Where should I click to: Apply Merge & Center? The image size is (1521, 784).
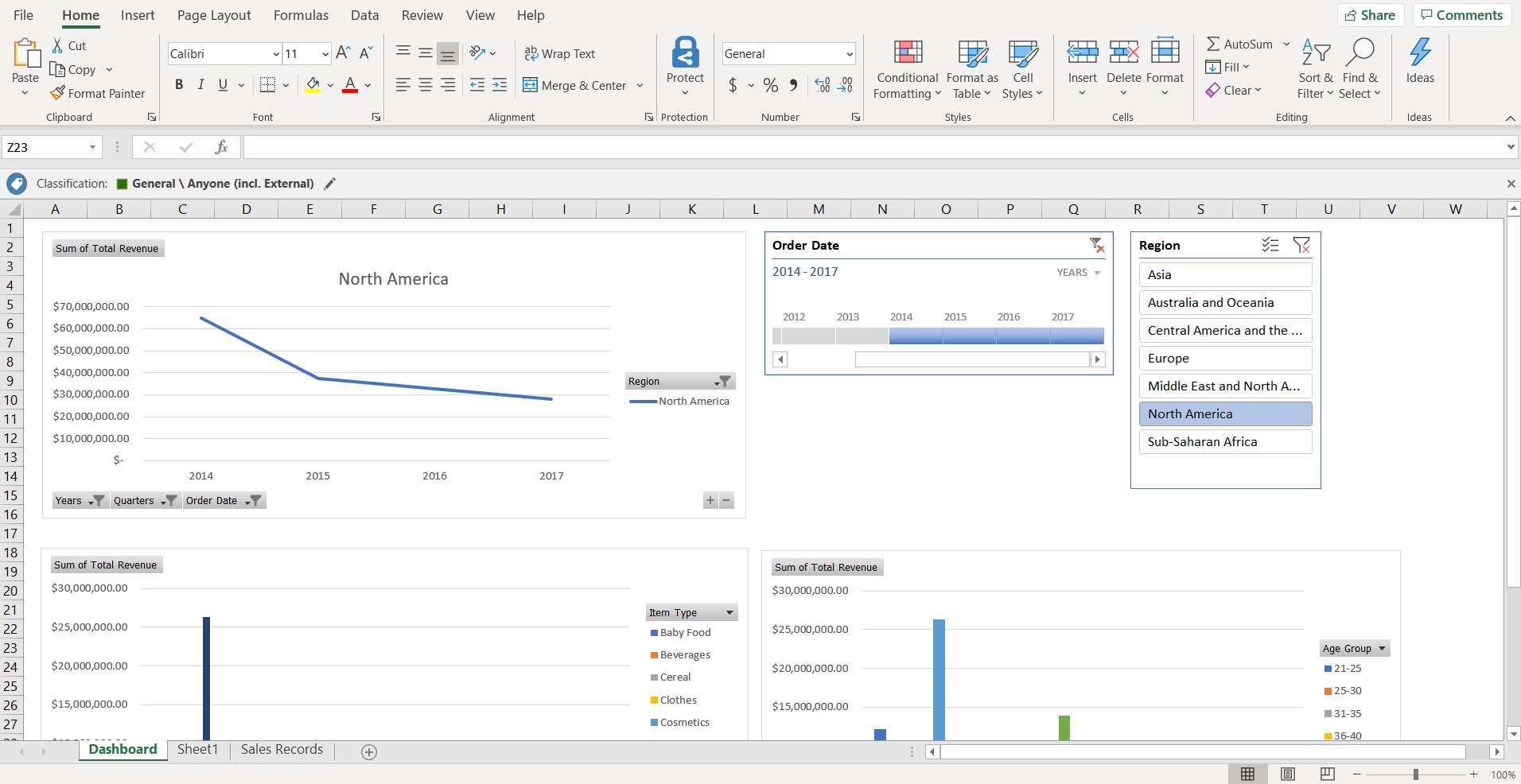(576, 85)
